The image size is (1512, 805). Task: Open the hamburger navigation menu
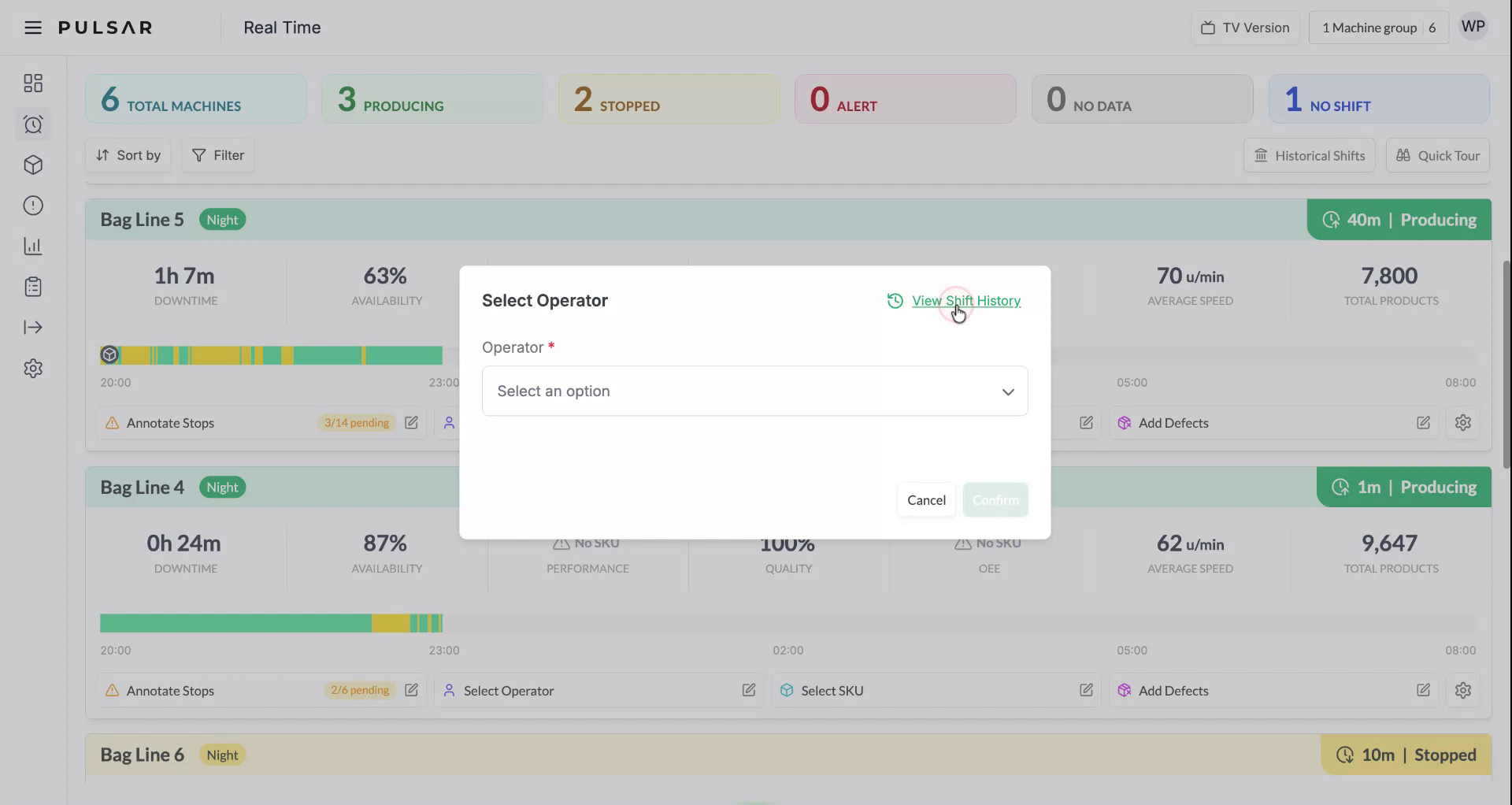click(x=32, y=27)
